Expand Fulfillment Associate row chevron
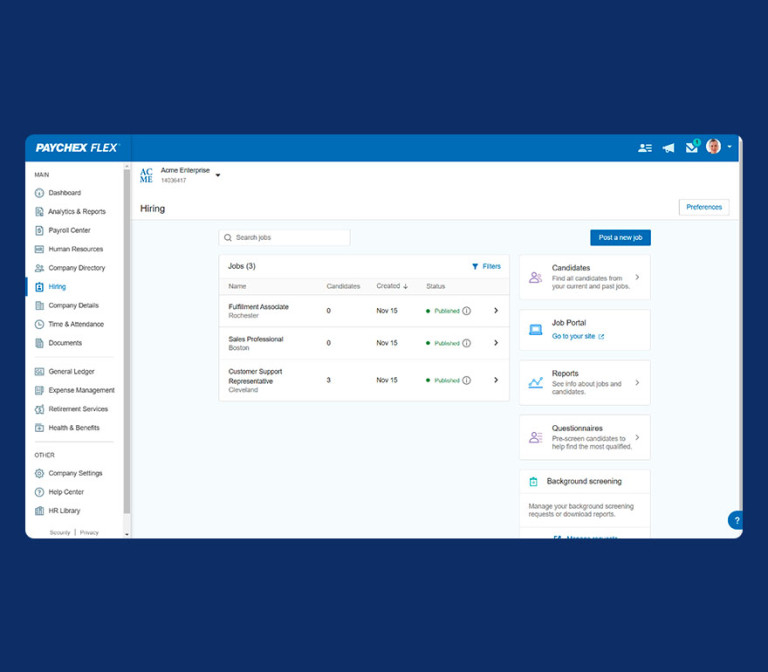768x672 pixels. click(x=496, y=311)
